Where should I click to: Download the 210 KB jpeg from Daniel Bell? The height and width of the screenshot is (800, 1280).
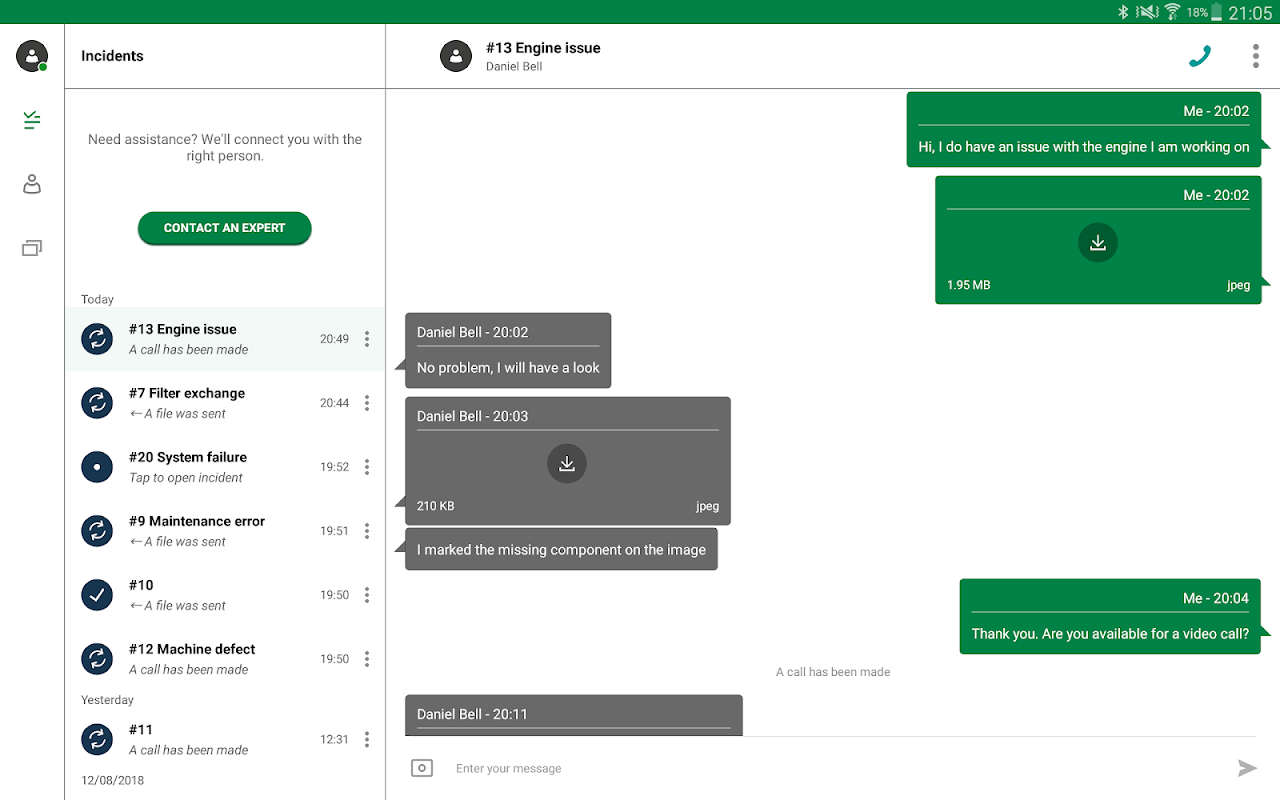coord(567,463)
